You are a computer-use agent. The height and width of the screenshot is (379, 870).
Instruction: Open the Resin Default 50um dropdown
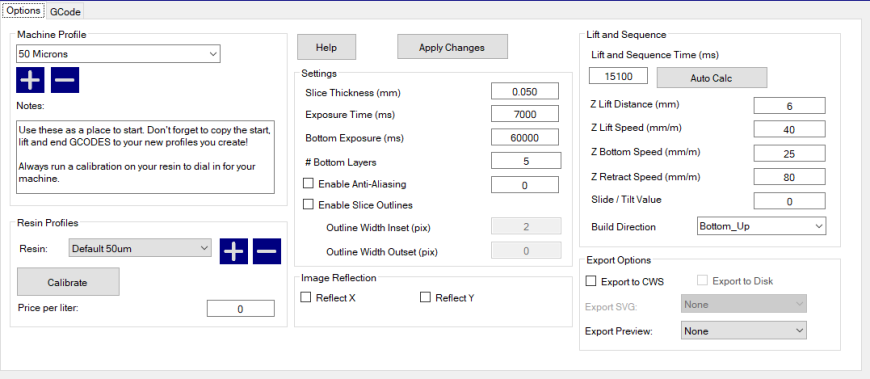pos(140,248)
